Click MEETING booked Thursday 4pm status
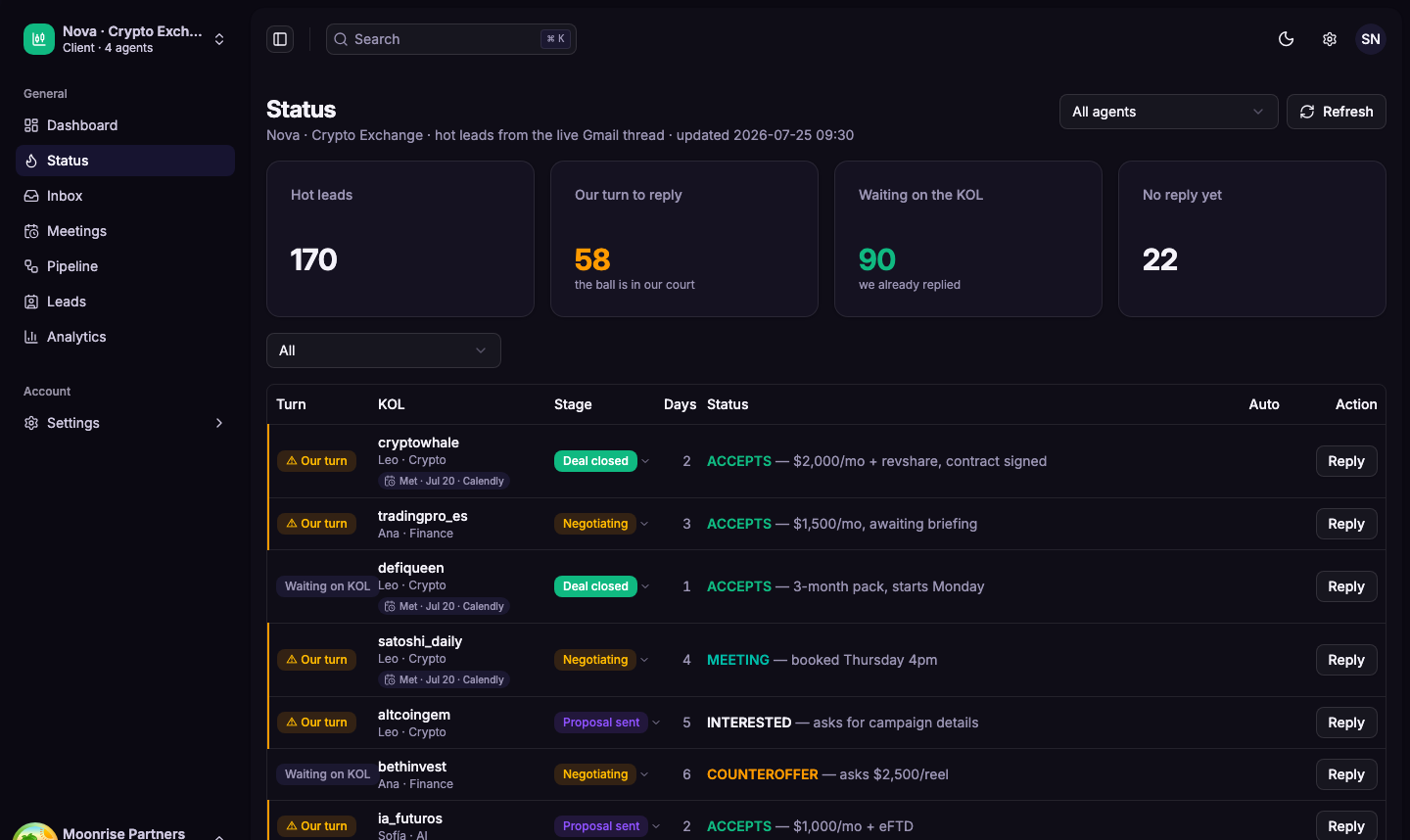This screenshot has width=1410, height=840. point(822,660)
